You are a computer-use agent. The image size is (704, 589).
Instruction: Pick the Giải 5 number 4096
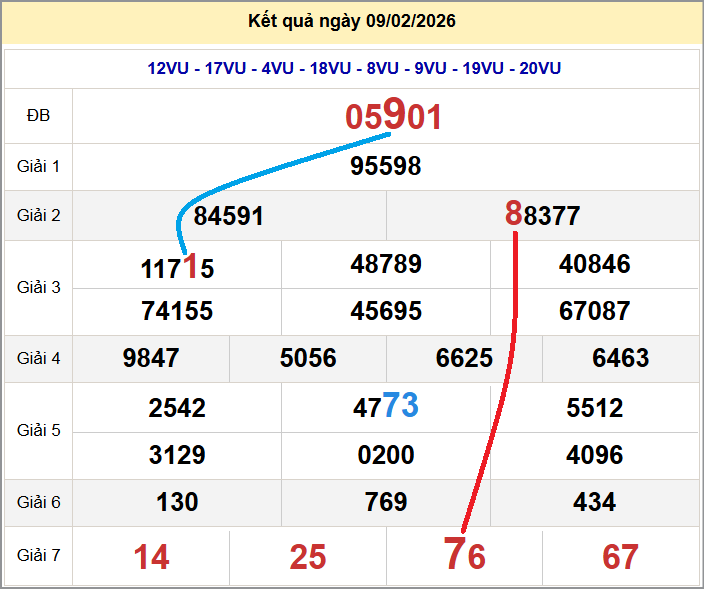[594, 455]
